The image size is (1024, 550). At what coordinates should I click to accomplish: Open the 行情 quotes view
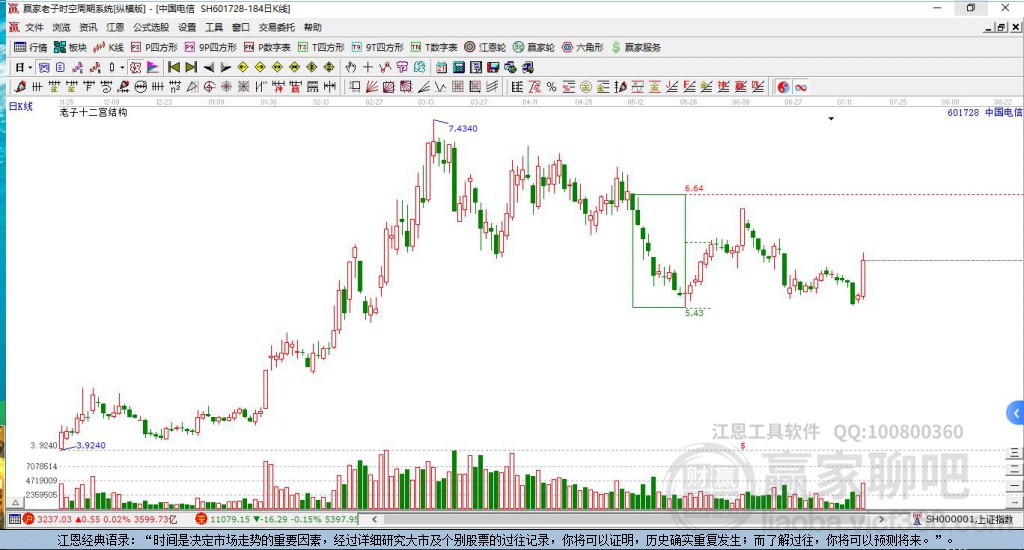(31, 47)
